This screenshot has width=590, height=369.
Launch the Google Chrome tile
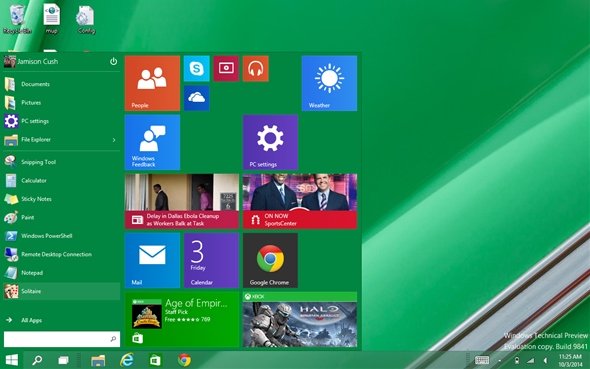tap(270, 260)
